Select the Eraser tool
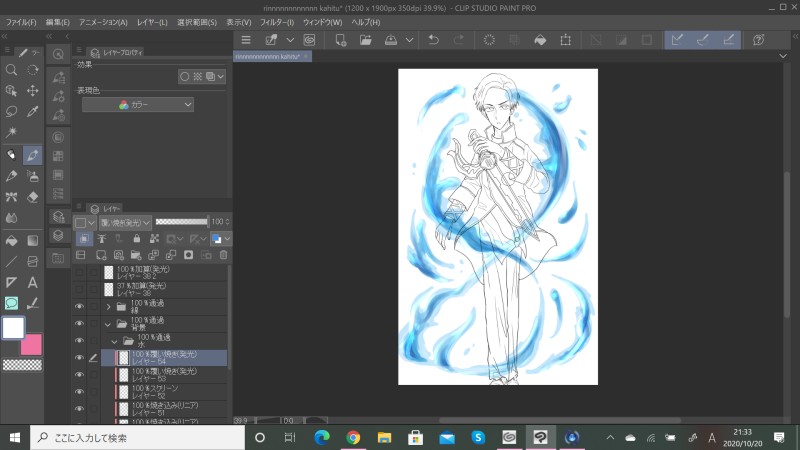800x450 pixels. coord(32,197)
